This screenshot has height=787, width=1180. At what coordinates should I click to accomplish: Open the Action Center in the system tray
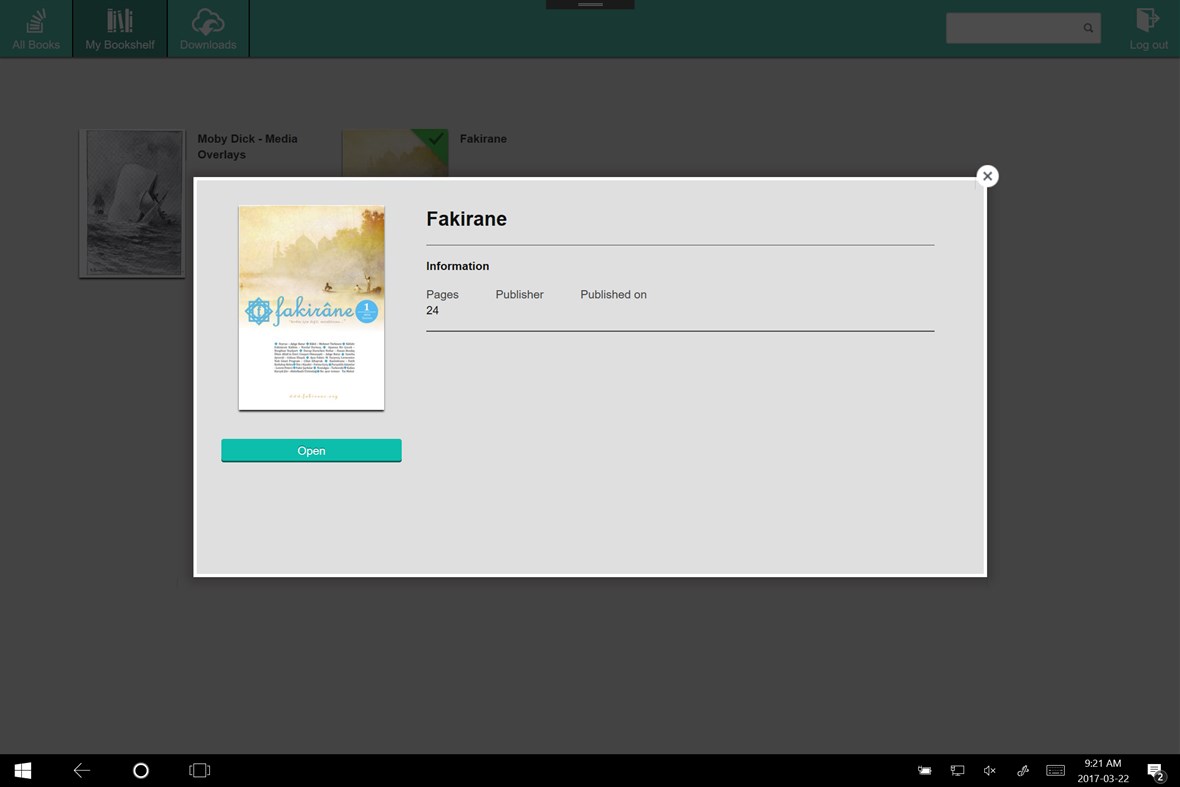coord(1156,770)
